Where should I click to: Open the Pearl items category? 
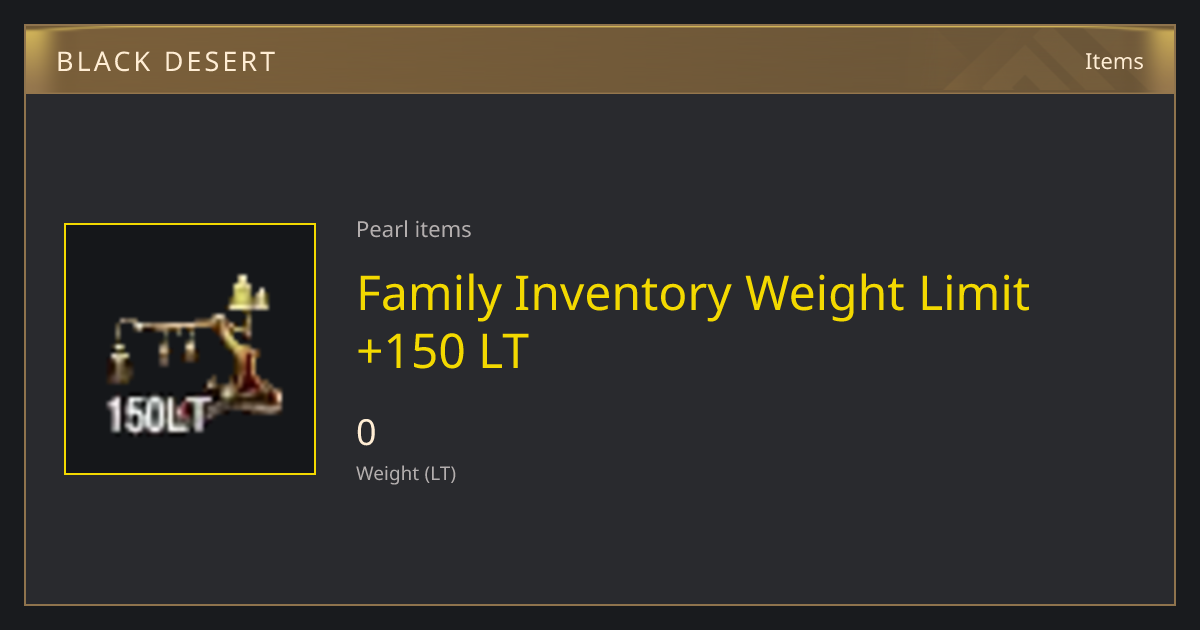click(x=413, y=229)
